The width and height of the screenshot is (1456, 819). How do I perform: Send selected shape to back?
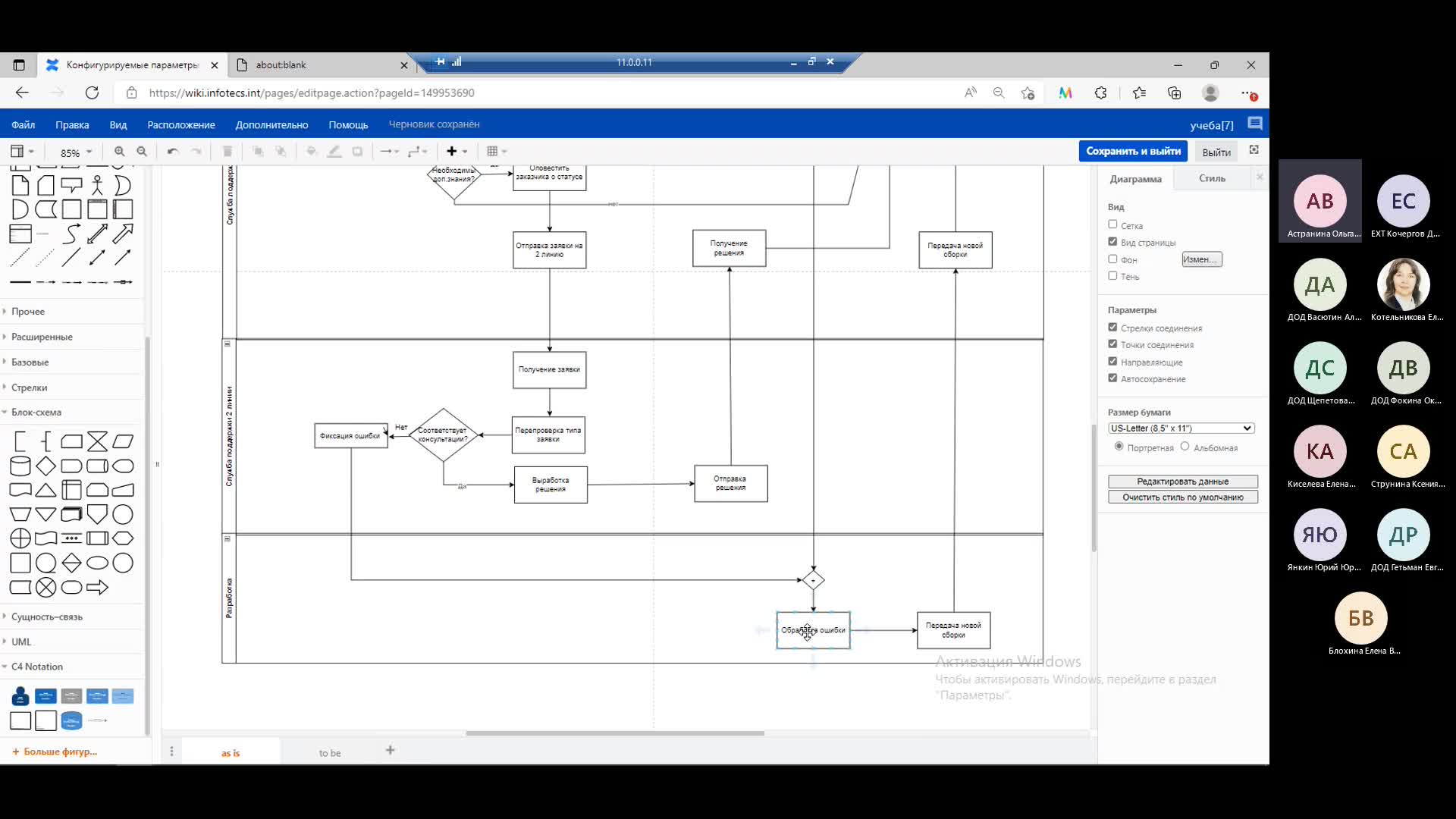pyautogui.click(x=281, y=152)
